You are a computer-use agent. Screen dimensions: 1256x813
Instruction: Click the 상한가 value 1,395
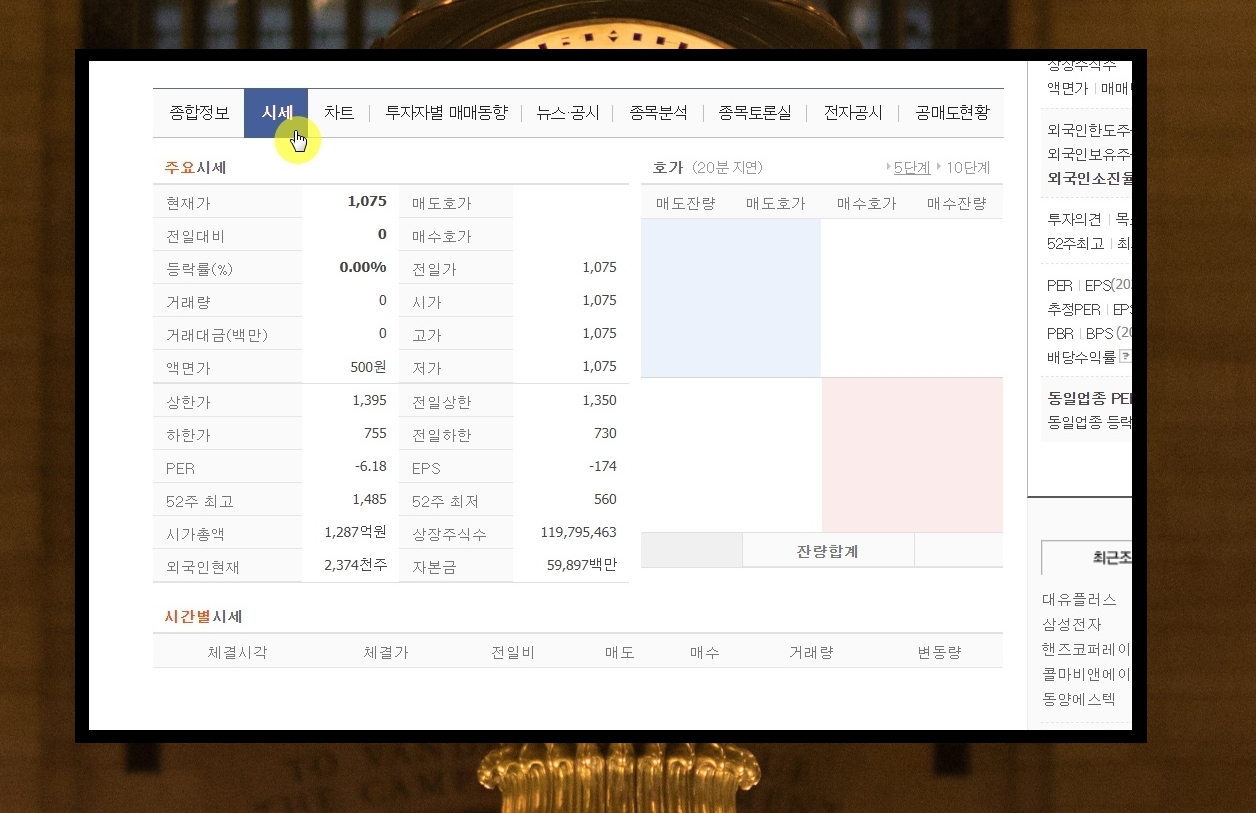pyautogui.click(x=369, y=400)
